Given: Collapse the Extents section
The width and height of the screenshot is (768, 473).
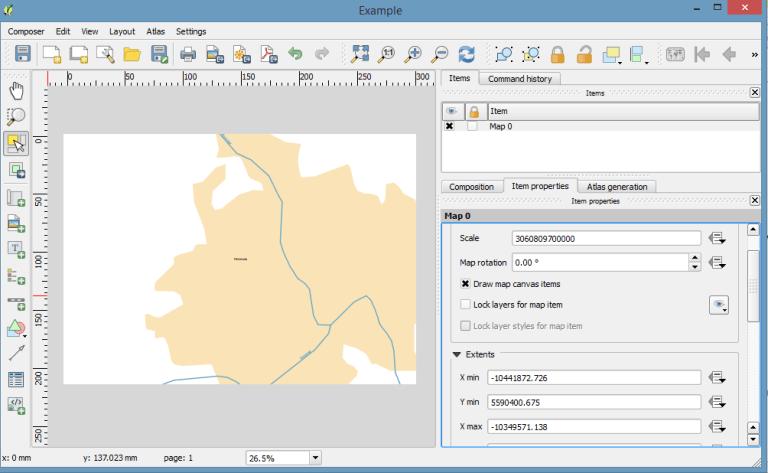Looking at the screenshot, I should pos(456,354).
